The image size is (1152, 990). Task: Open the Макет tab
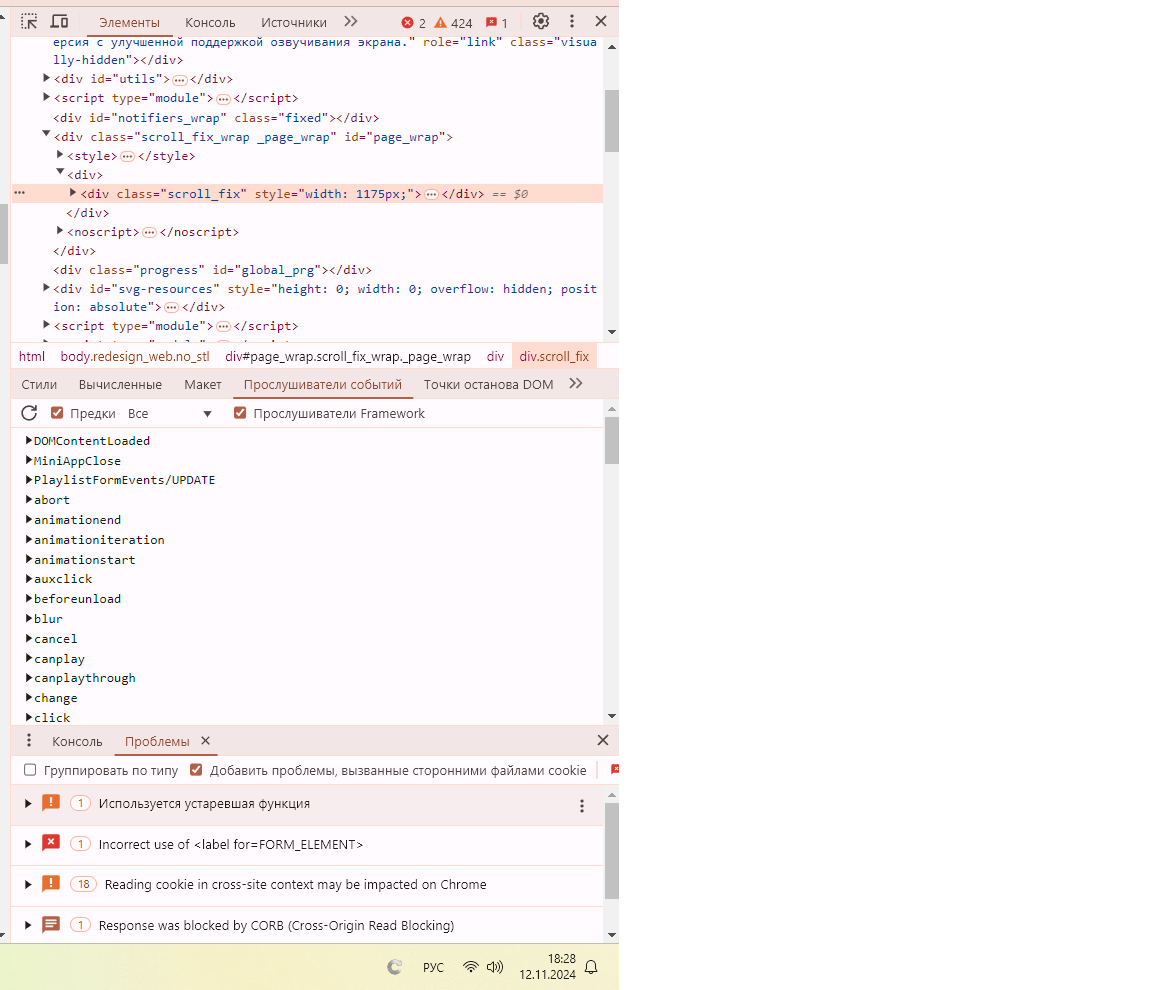coord(203,384)
